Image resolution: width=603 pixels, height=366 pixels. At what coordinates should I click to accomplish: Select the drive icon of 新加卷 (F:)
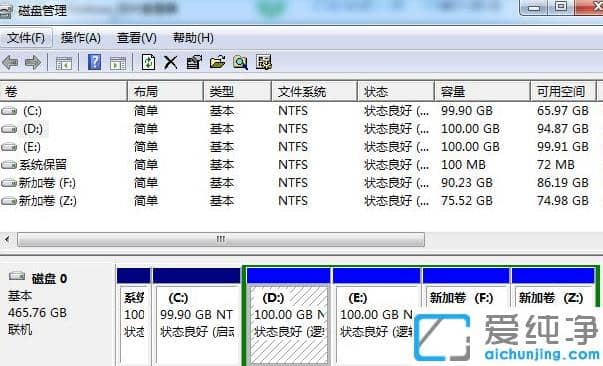9,183
